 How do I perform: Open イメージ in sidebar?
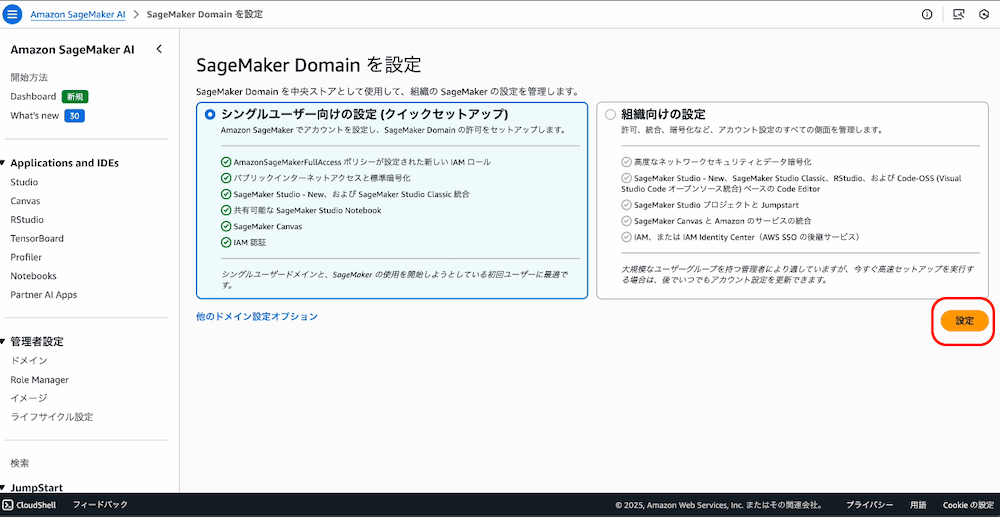click(x=29, y=398)
